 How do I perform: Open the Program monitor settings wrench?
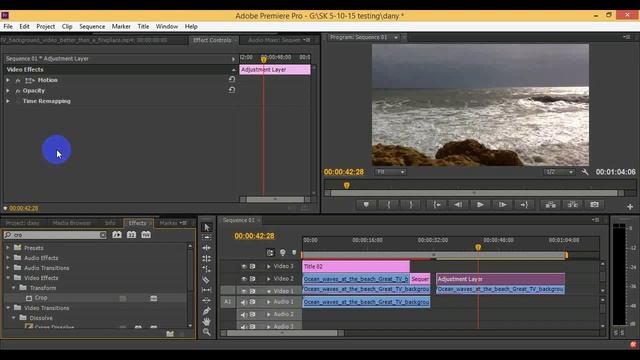click(585, 172)
